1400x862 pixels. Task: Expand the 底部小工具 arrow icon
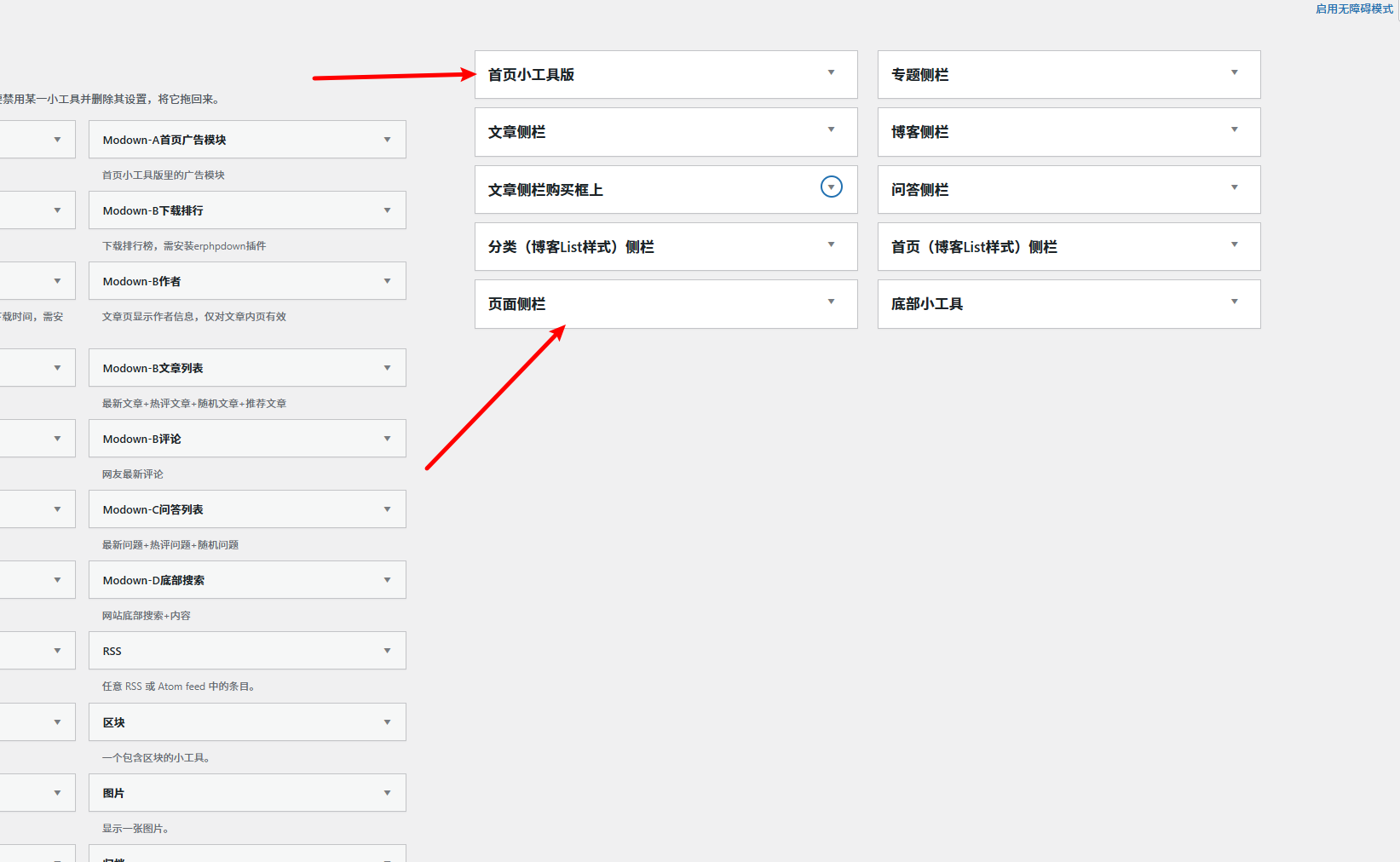(1234, 302)
